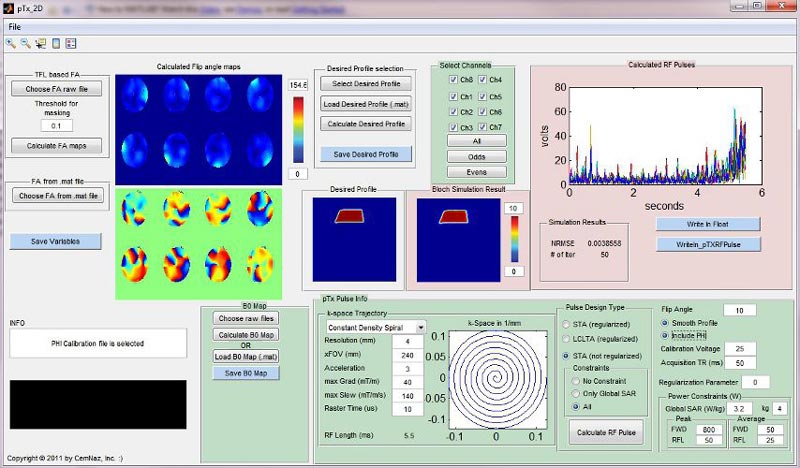Click the Regularization Parameter input field

(x=755, y=382)
